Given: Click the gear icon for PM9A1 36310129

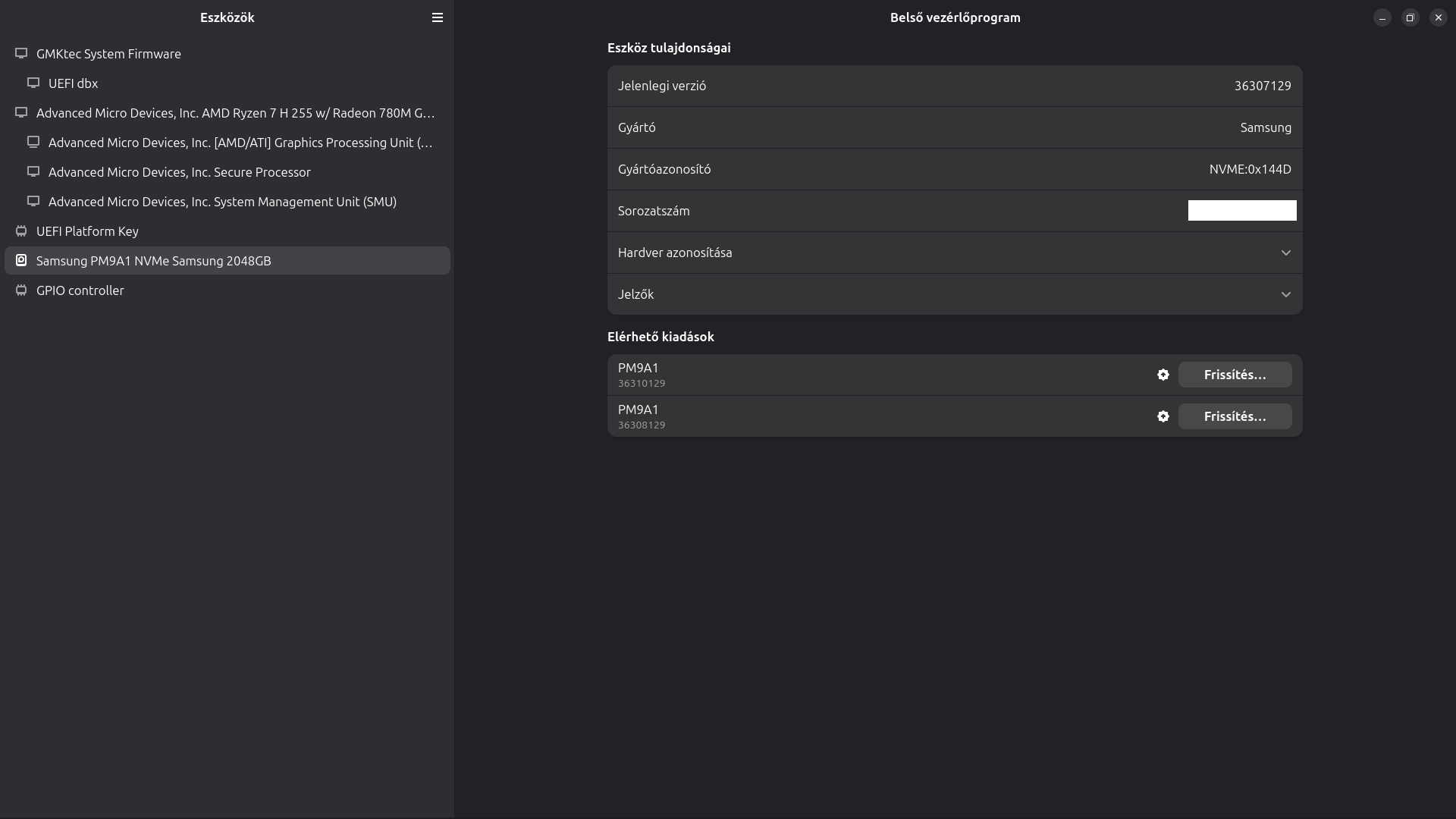Looking at the screenshot, I should 1163,375.
